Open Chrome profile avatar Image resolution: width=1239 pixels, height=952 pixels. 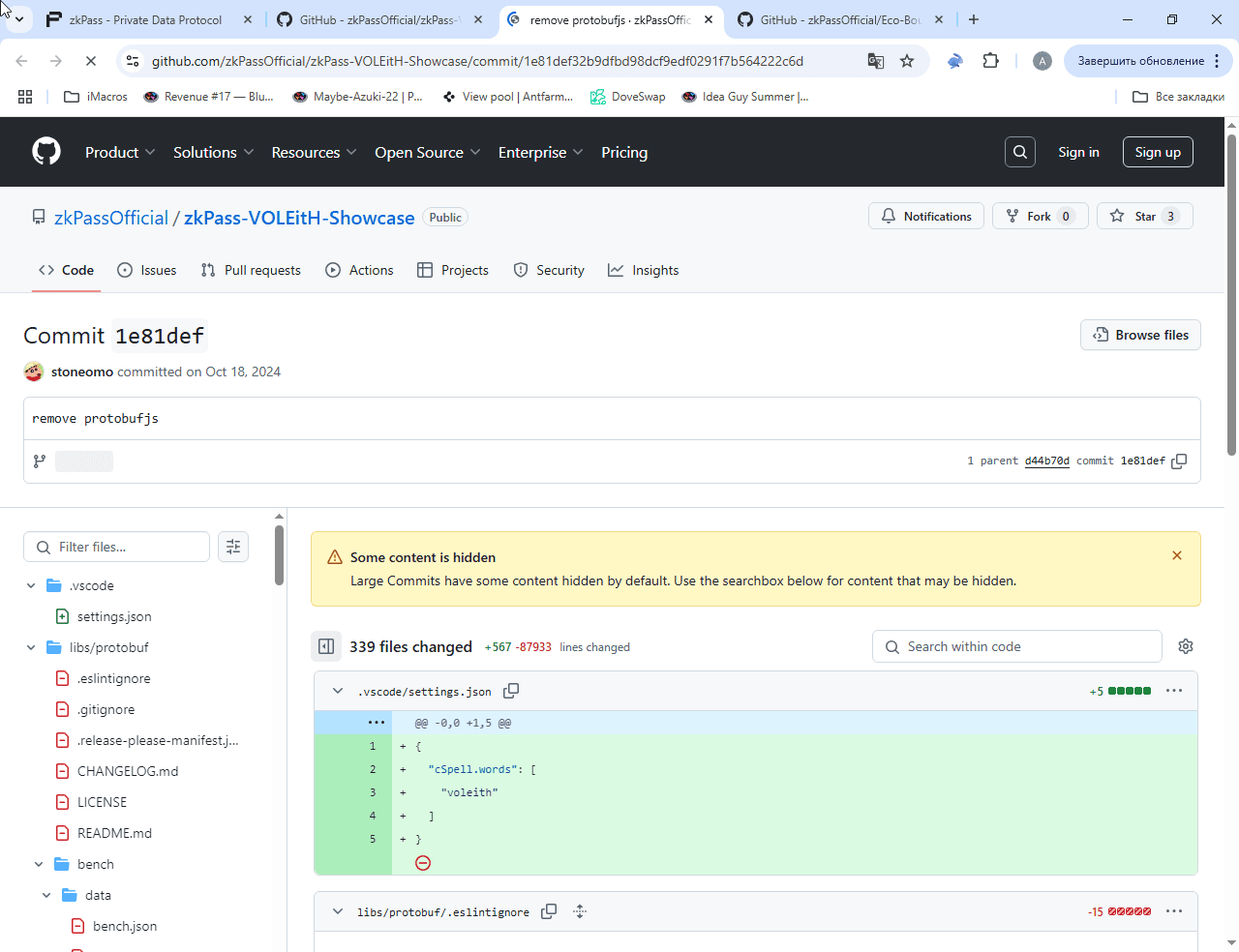point(1043,61)
